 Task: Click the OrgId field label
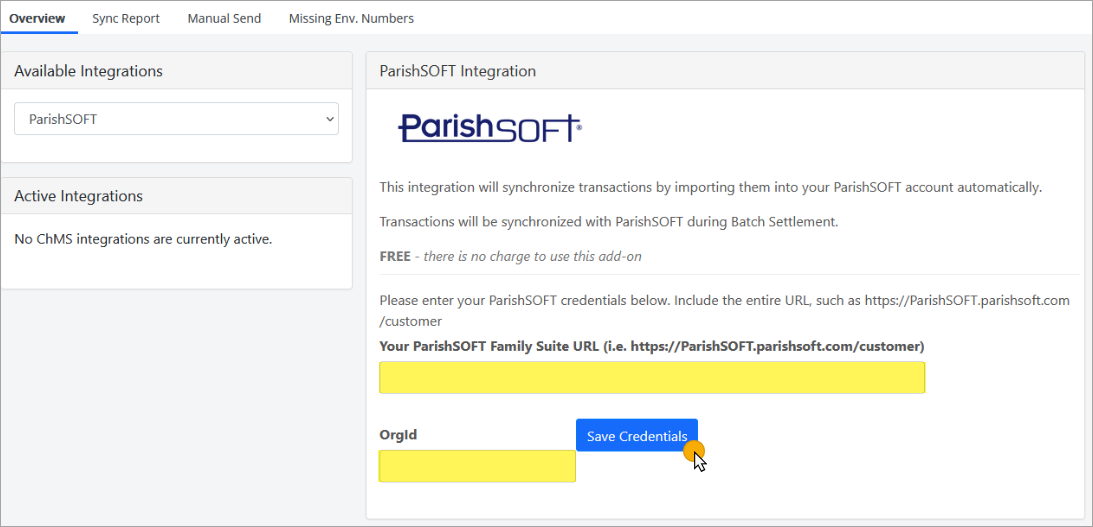398,436
